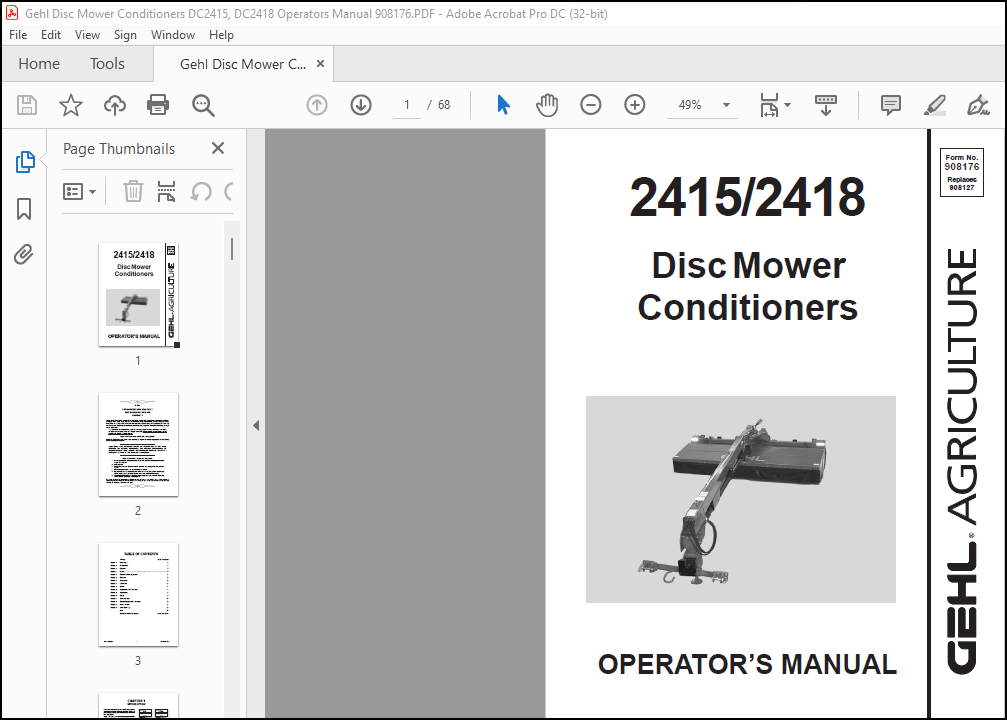
Task: Click the Acrobat PDF icon in the title bar
Action: click(12, 13)
